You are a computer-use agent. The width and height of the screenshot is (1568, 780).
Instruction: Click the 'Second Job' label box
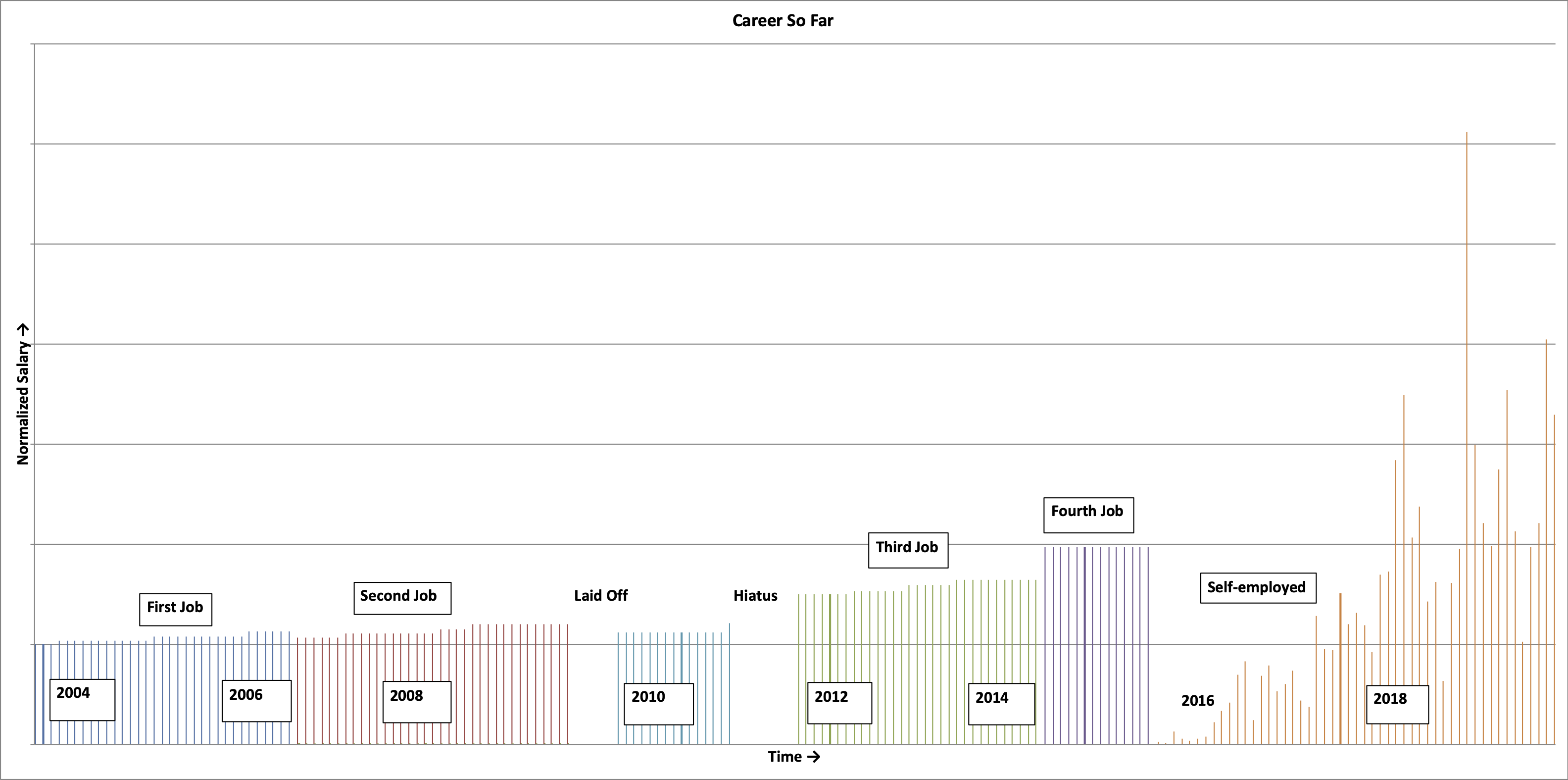pyautogui.click(x=402, y=598)
